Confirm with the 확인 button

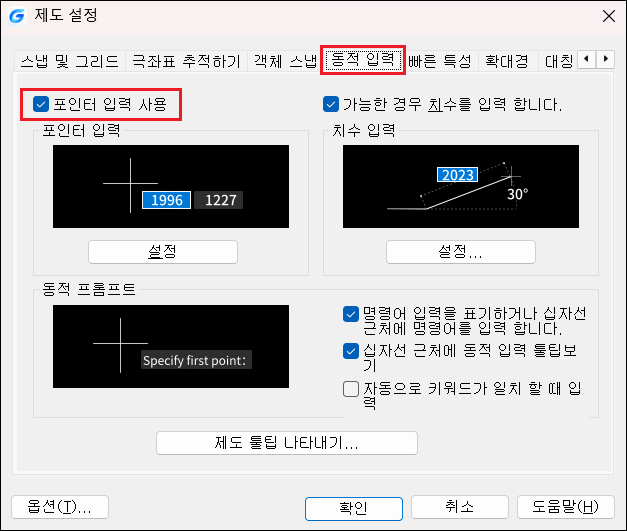pos(353,509)
